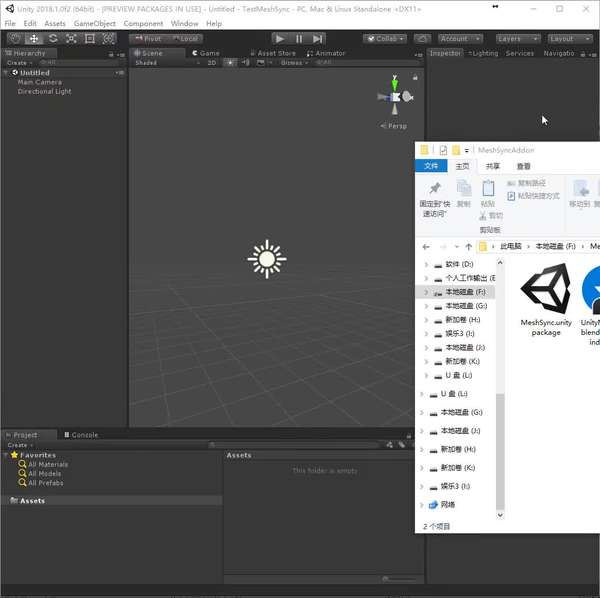Click Project search-by-label filter icon

point(401,445)
